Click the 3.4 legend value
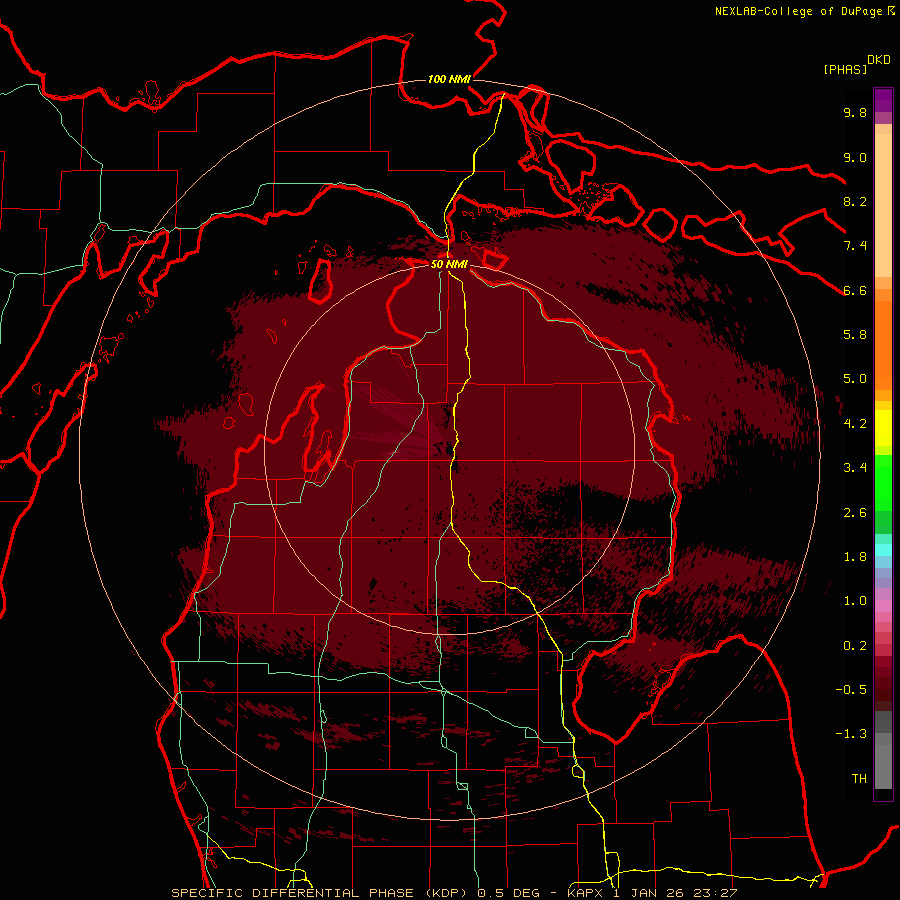Image resolution: width=900 pixels, height=900 pixels. tap(855, 468)
